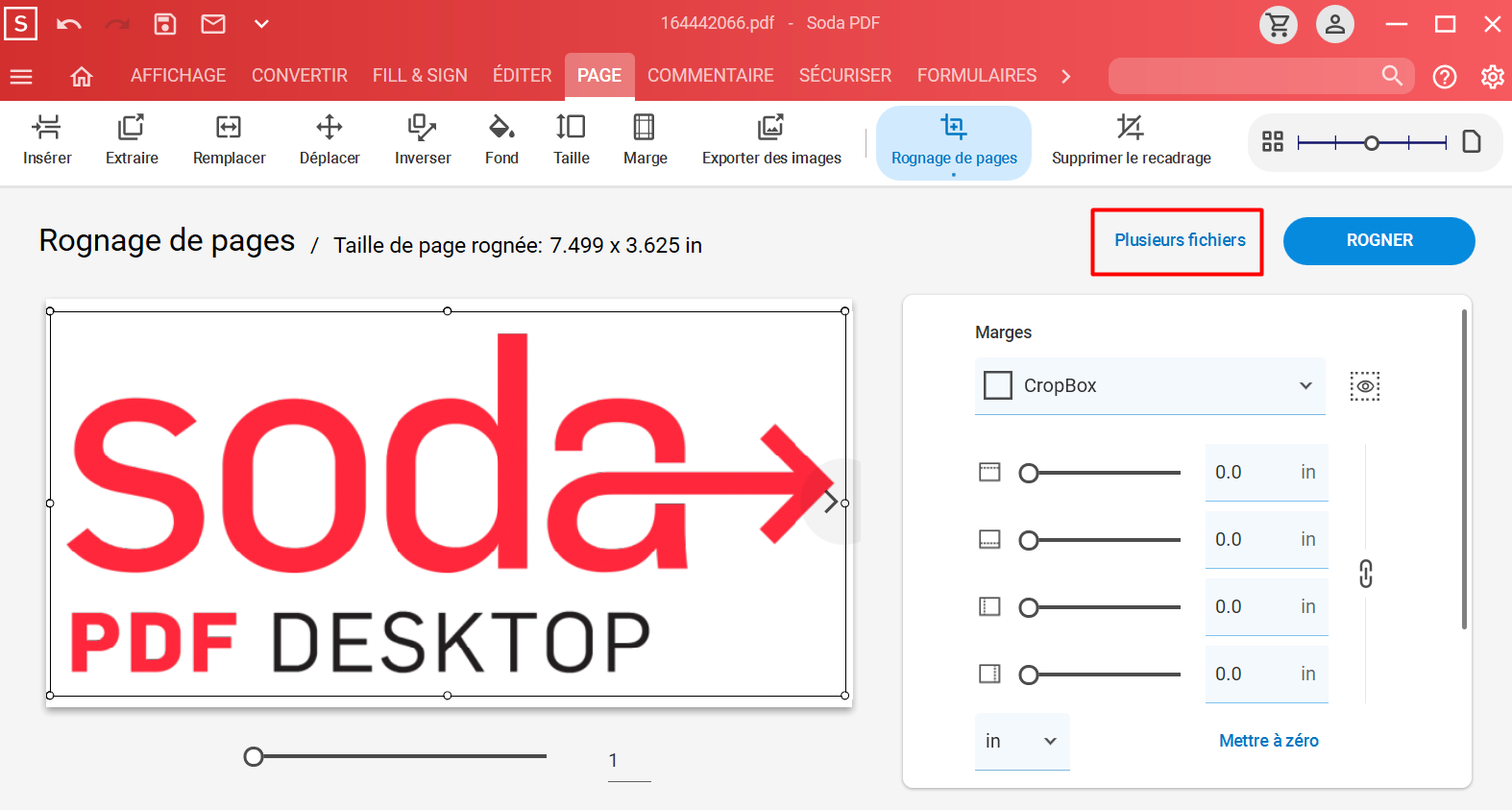The width and height of the screenshot is (1512, 810).
Task: Click the right margin value field
Action: tap(1266, 675)
